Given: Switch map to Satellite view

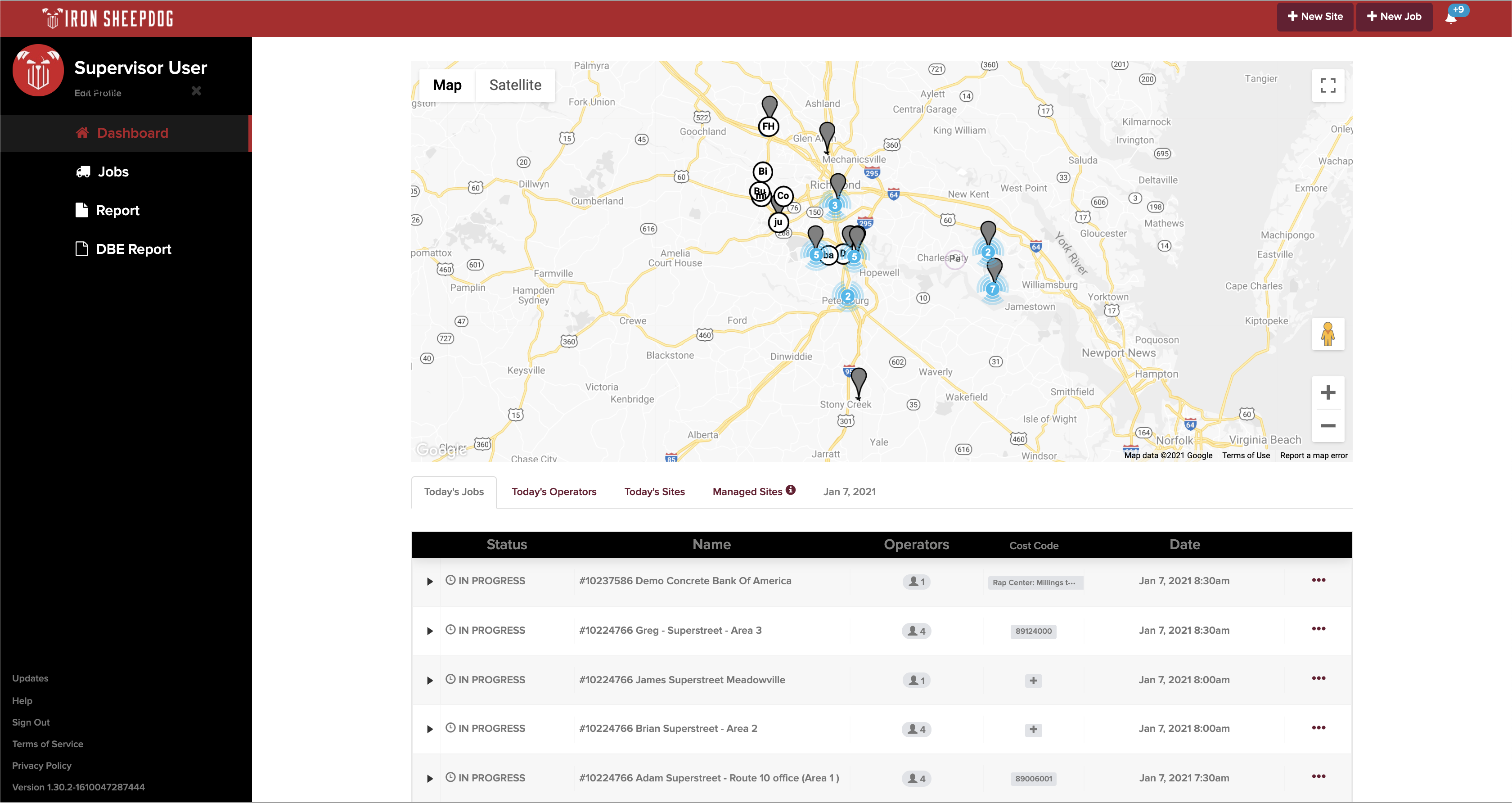Looking at the screenshot, I should (x=515, y=85).
